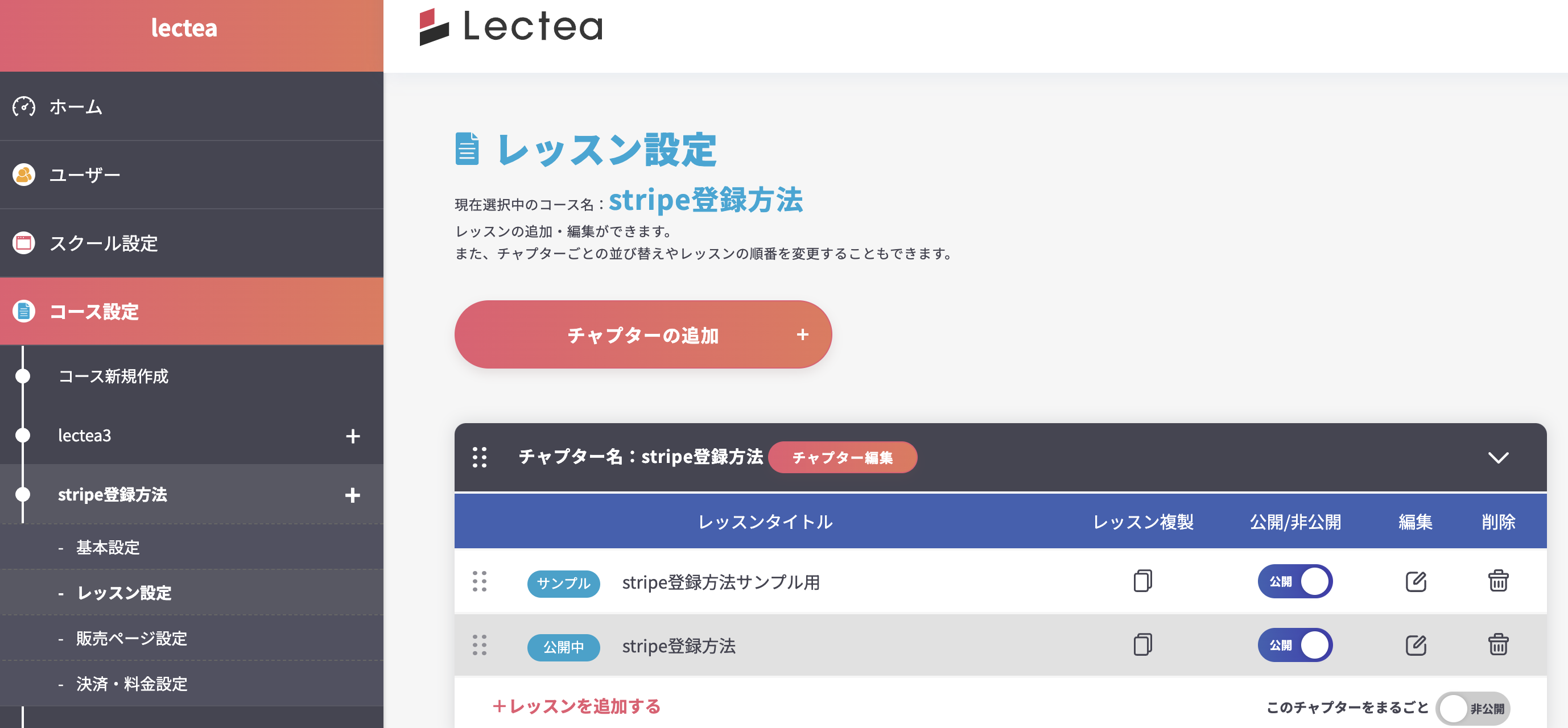
Task: Click the チャプター編集 button
Action: [842, 457]
